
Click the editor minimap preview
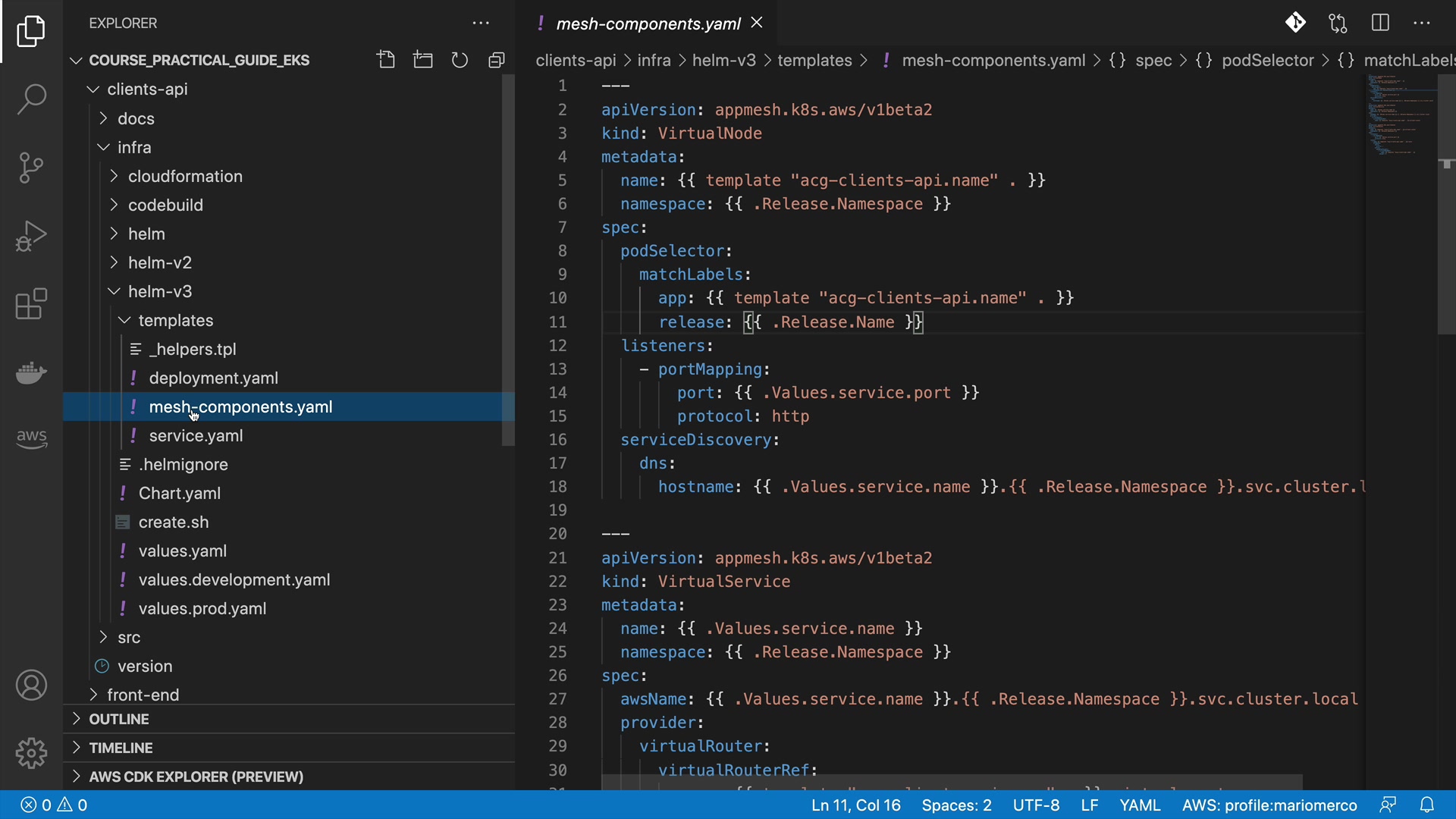pos(1401,114)
